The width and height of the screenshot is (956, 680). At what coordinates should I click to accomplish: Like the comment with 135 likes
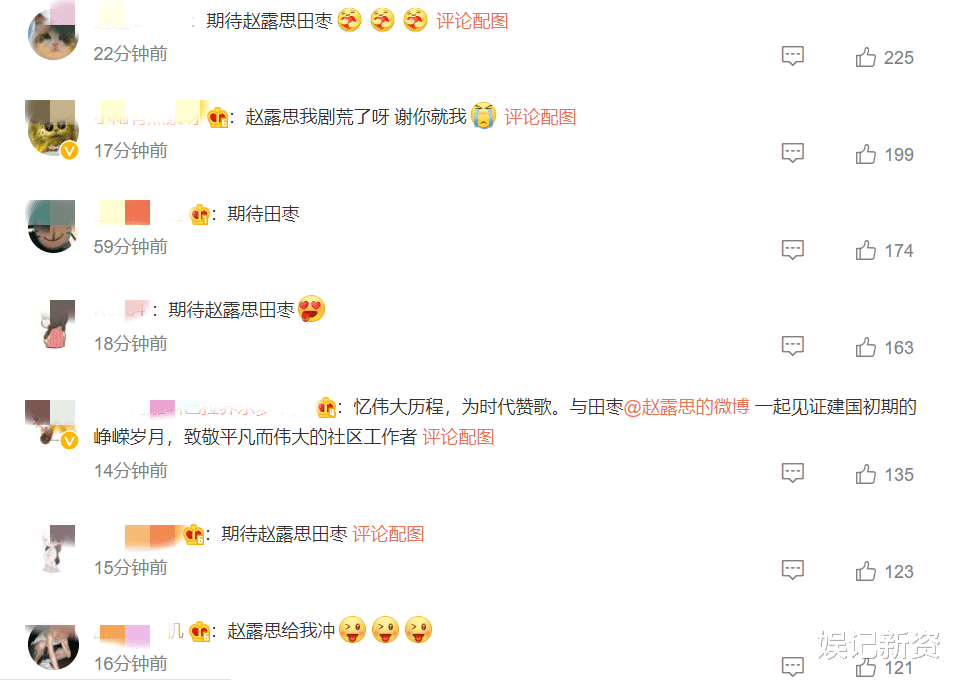865,474
